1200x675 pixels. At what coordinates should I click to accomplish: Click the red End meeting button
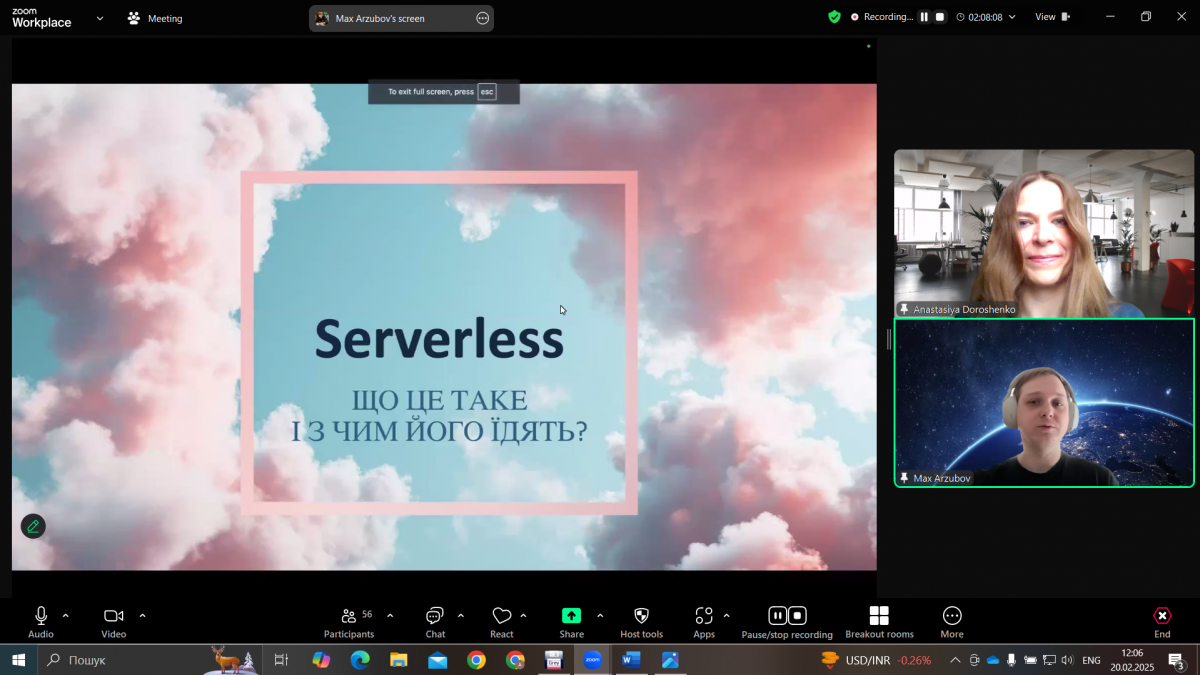pos(1162,616)
